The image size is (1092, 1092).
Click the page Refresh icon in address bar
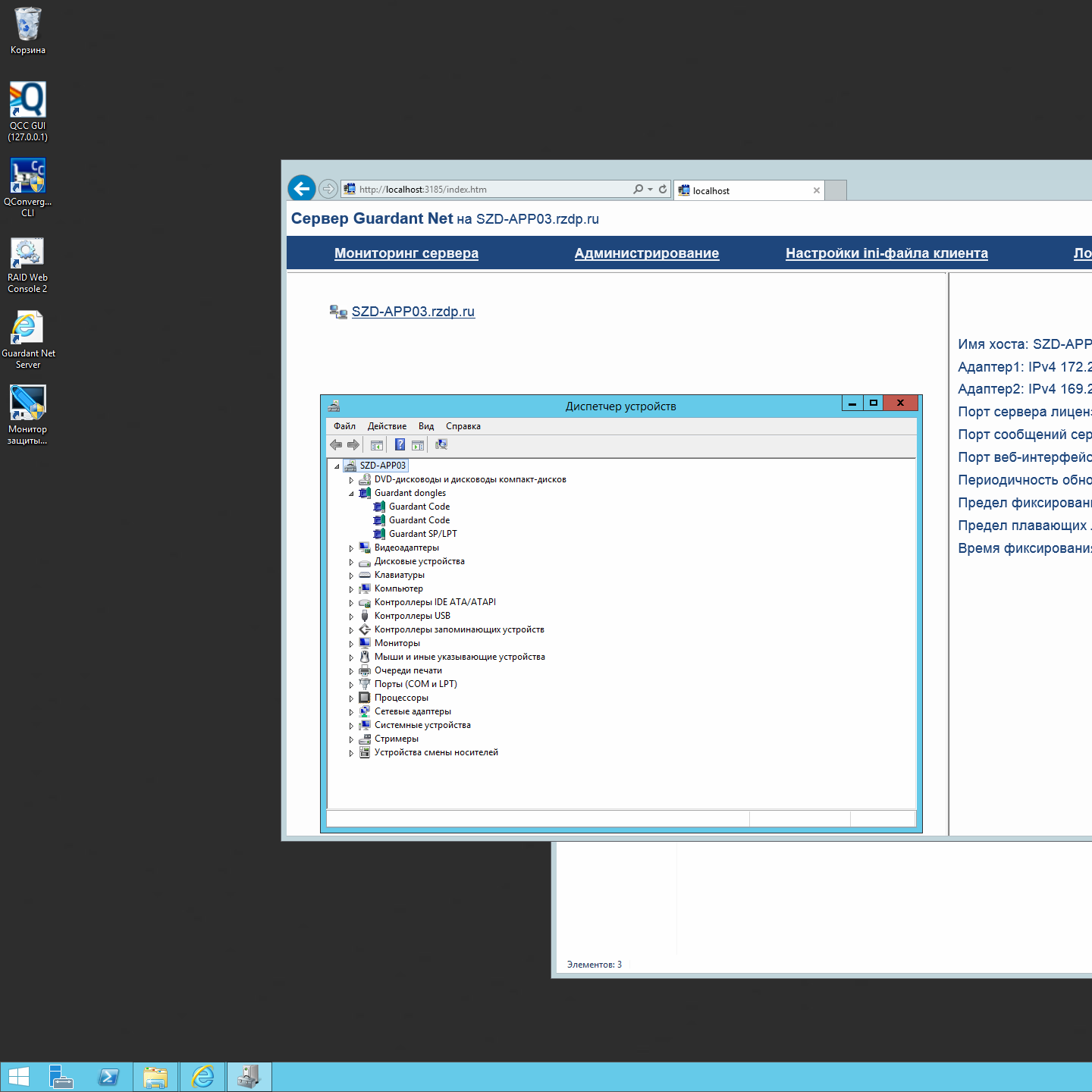pyautogui.click(x=663, y=190)
